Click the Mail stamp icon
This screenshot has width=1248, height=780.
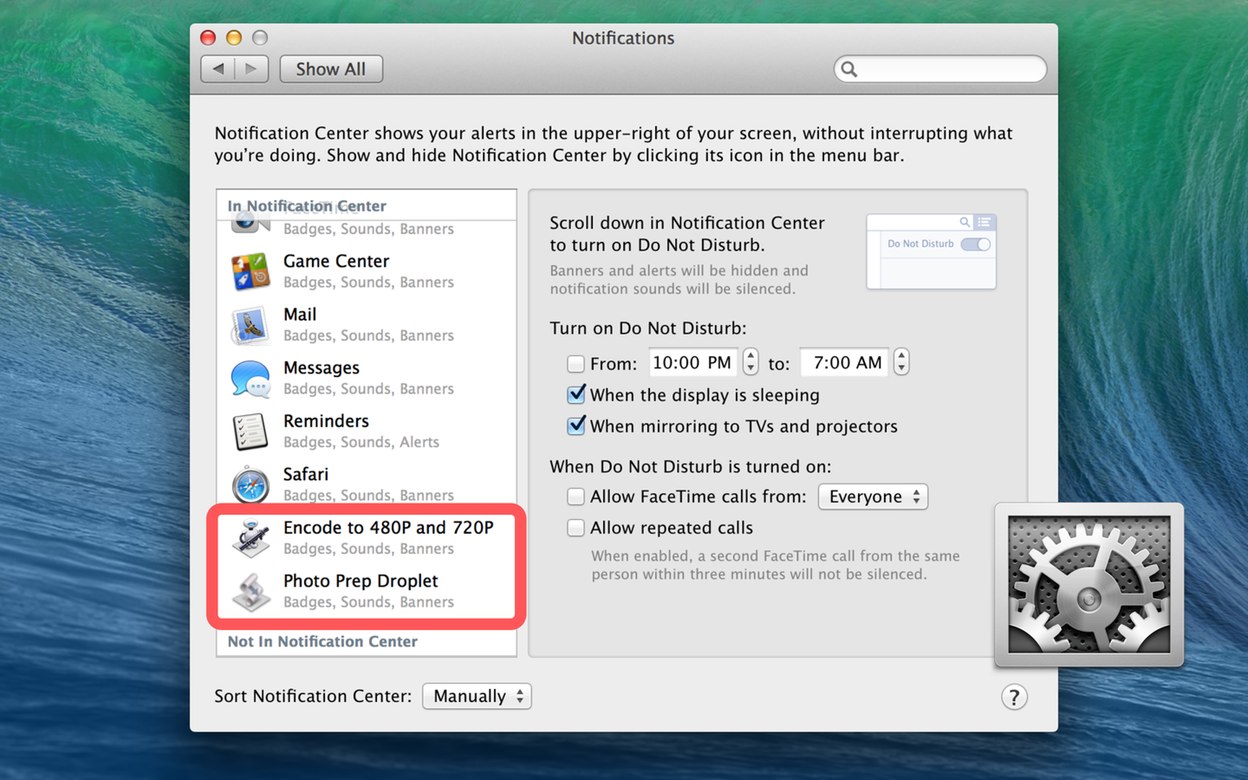coord(250,324)
